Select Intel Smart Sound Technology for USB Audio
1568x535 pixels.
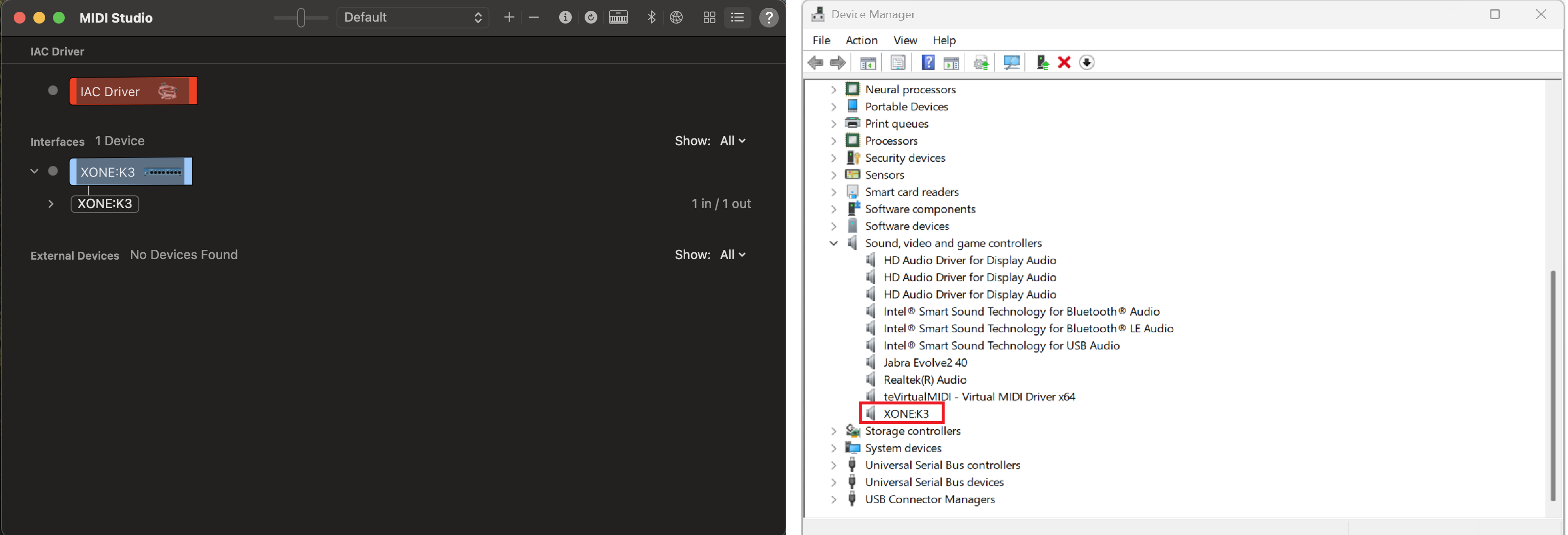[1002, 346]
